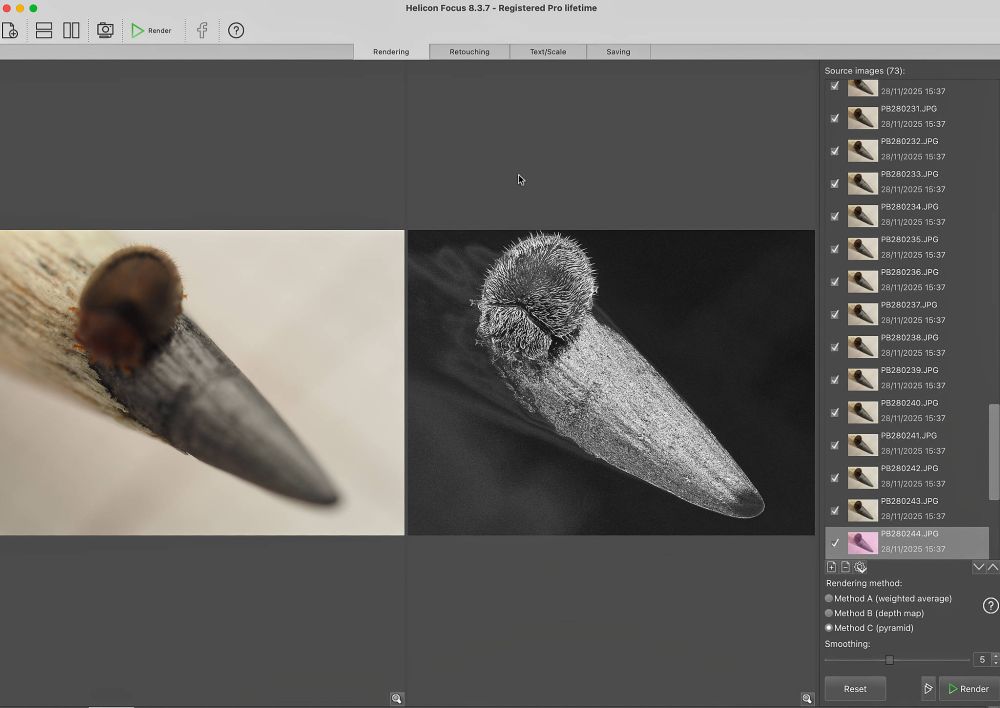Switch to stacked horizontal split view layout

[44, 30]
